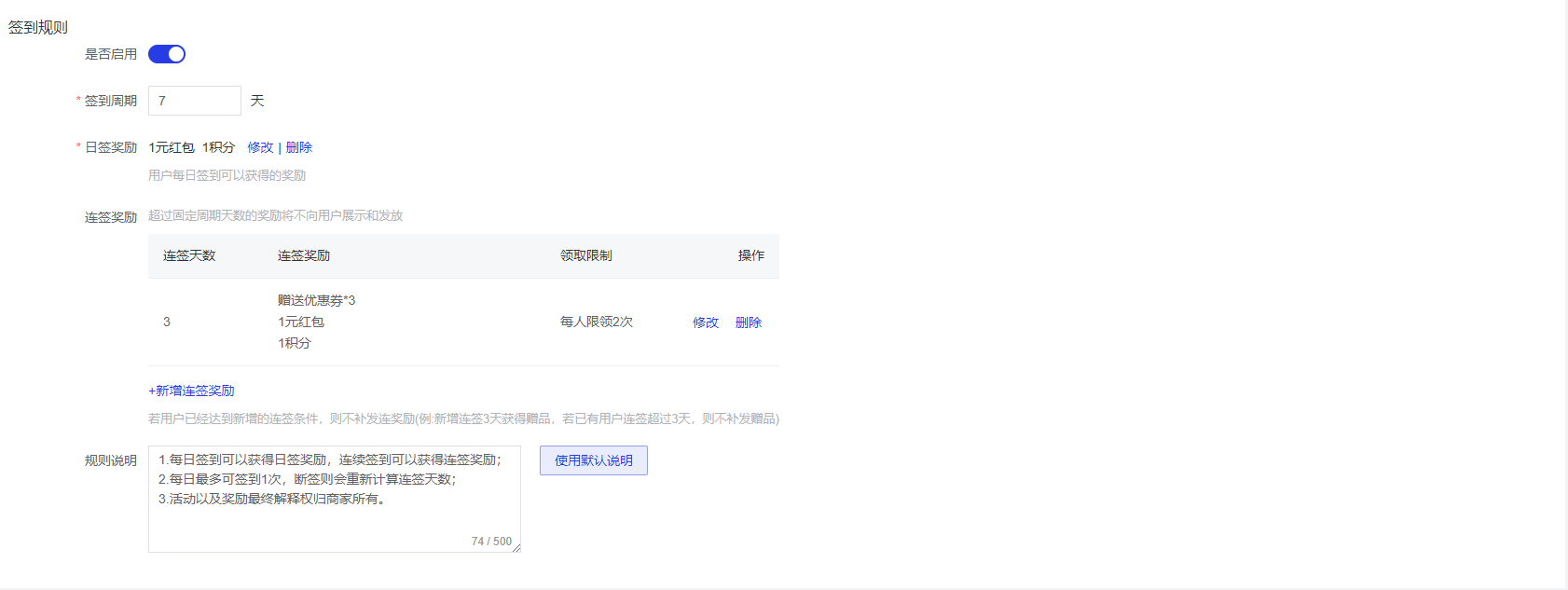The image size is (1568, 590).
Task: Click the 操作 column header
Action: click(x=751, y=255)
